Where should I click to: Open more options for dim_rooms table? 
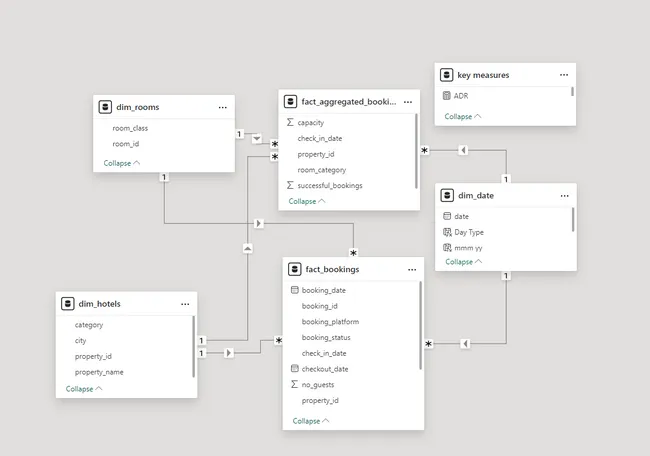tap(223, 107)
